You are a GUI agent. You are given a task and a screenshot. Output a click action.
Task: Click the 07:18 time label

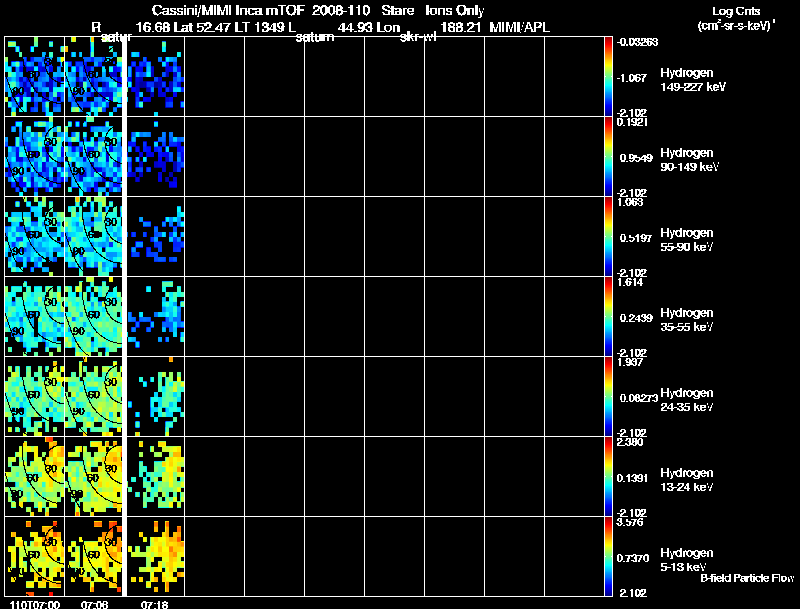(x=155, y=605)
